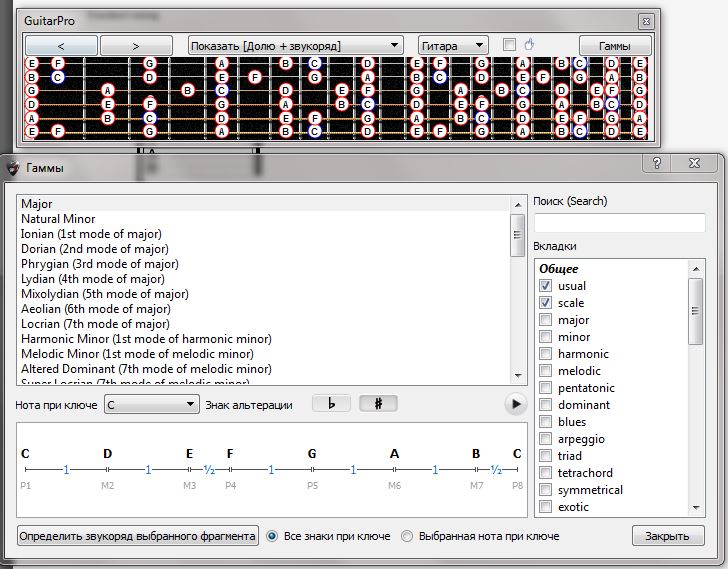Click the Закрыть button
Image resolution: width=728 pixels, height=569 pixels.
[x=668, y=536]
